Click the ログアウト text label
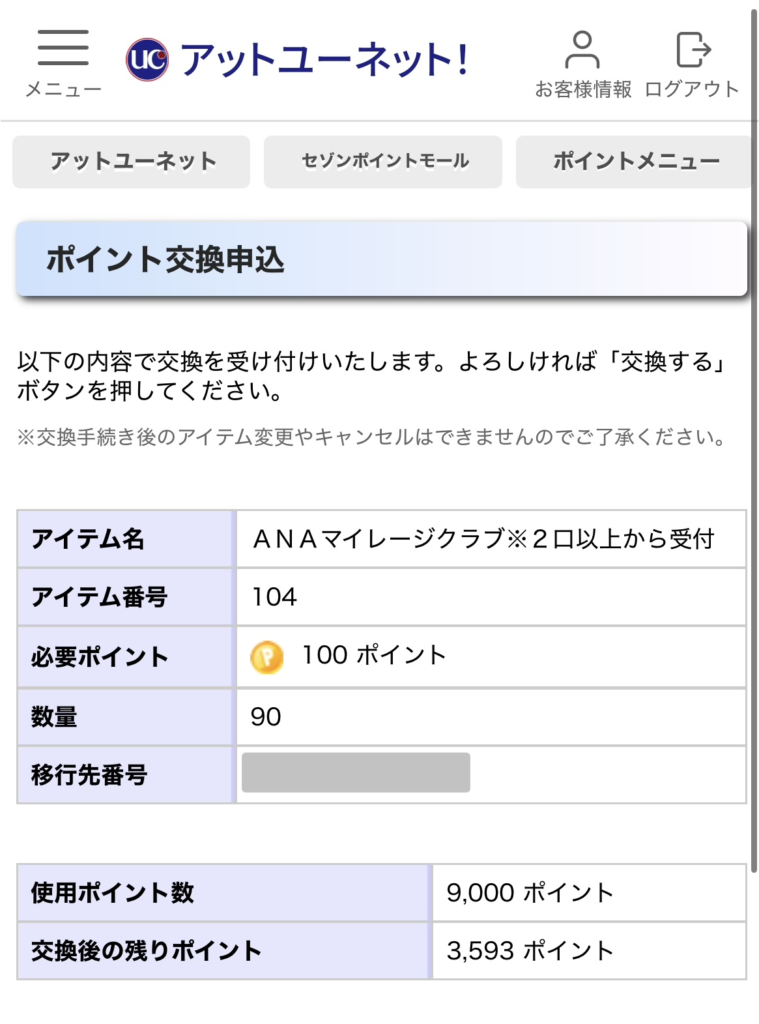The width and height of the screenshot is (759, 1024). click(692, 89)
